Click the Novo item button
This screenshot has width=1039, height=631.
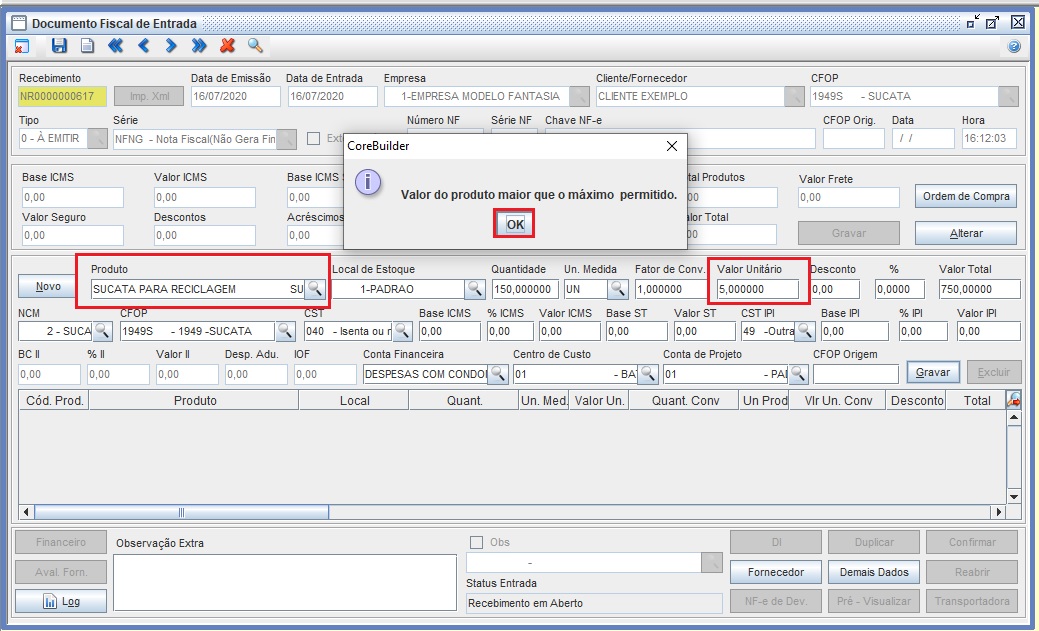point(48,286)
